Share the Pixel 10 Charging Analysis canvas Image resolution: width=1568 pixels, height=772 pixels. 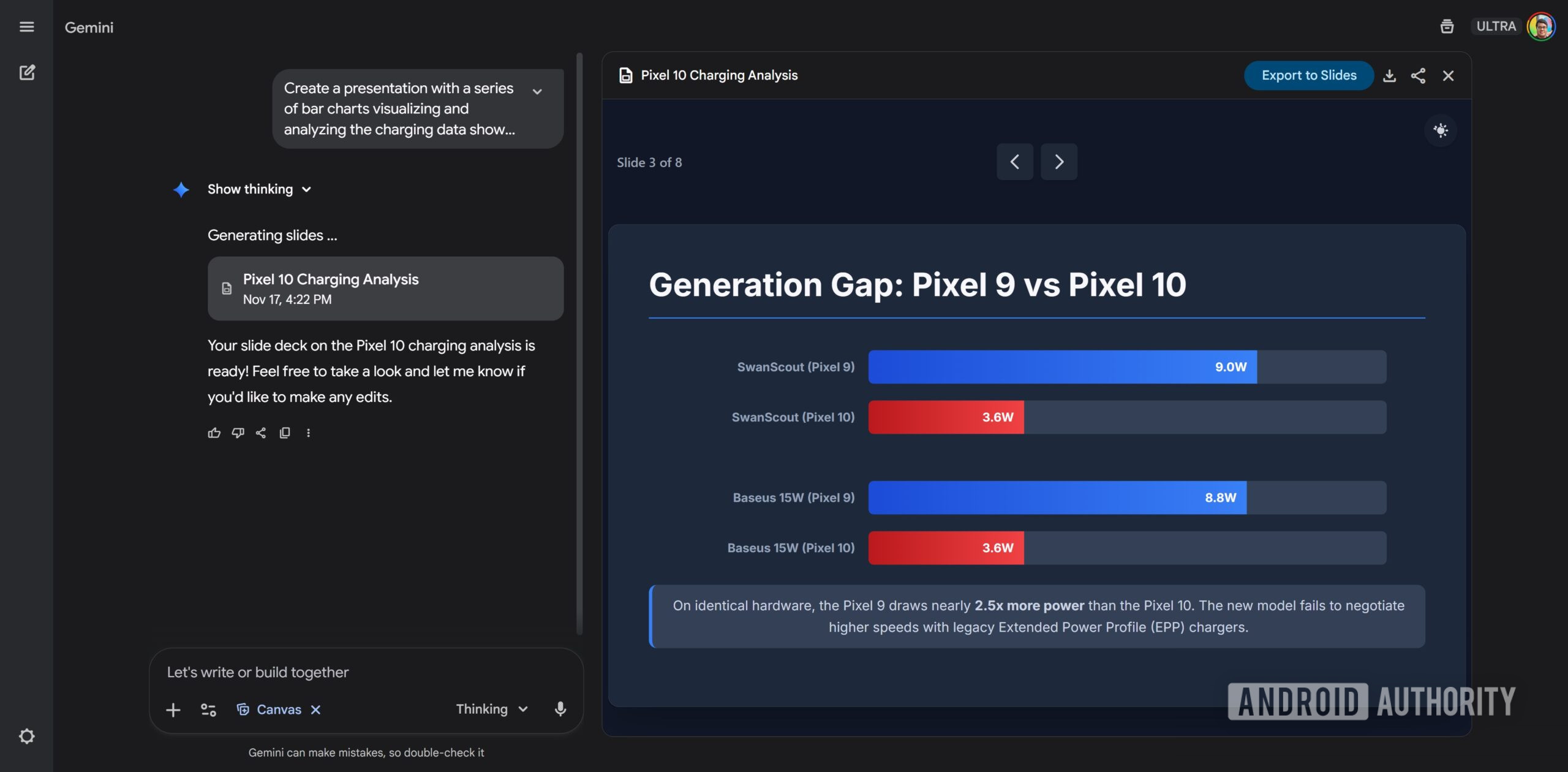(x=1418, y=75)
